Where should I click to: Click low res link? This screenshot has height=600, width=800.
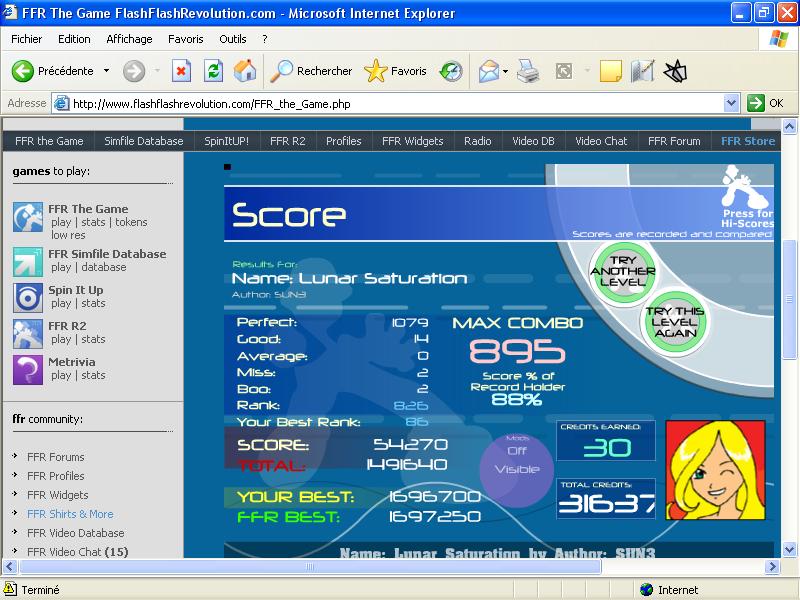pyautogui.click(x=68, y=235)
